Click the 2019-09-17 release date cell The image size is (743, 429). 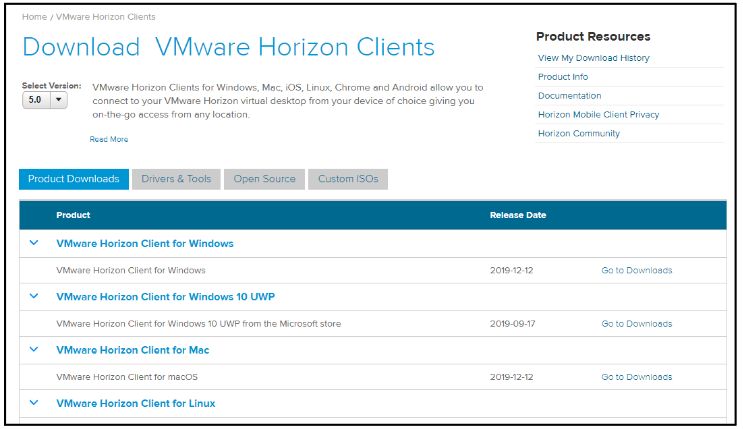tap(512, 324)
